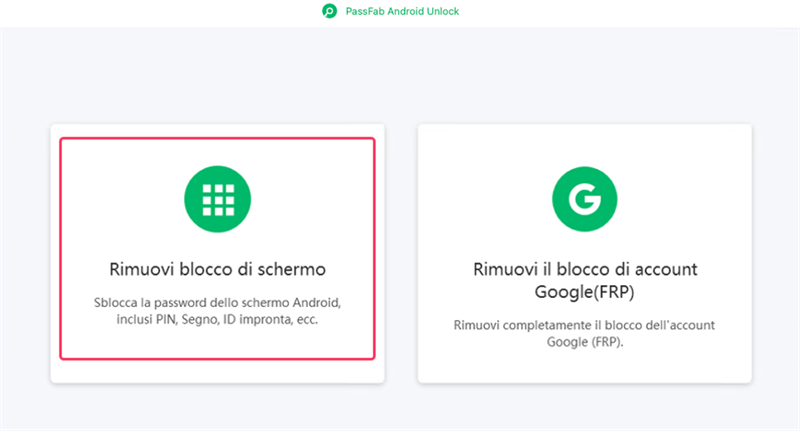This screenshot has height=431, width=800.
Task: Click the gray background below the cards
Action: (x=400, y=408)
